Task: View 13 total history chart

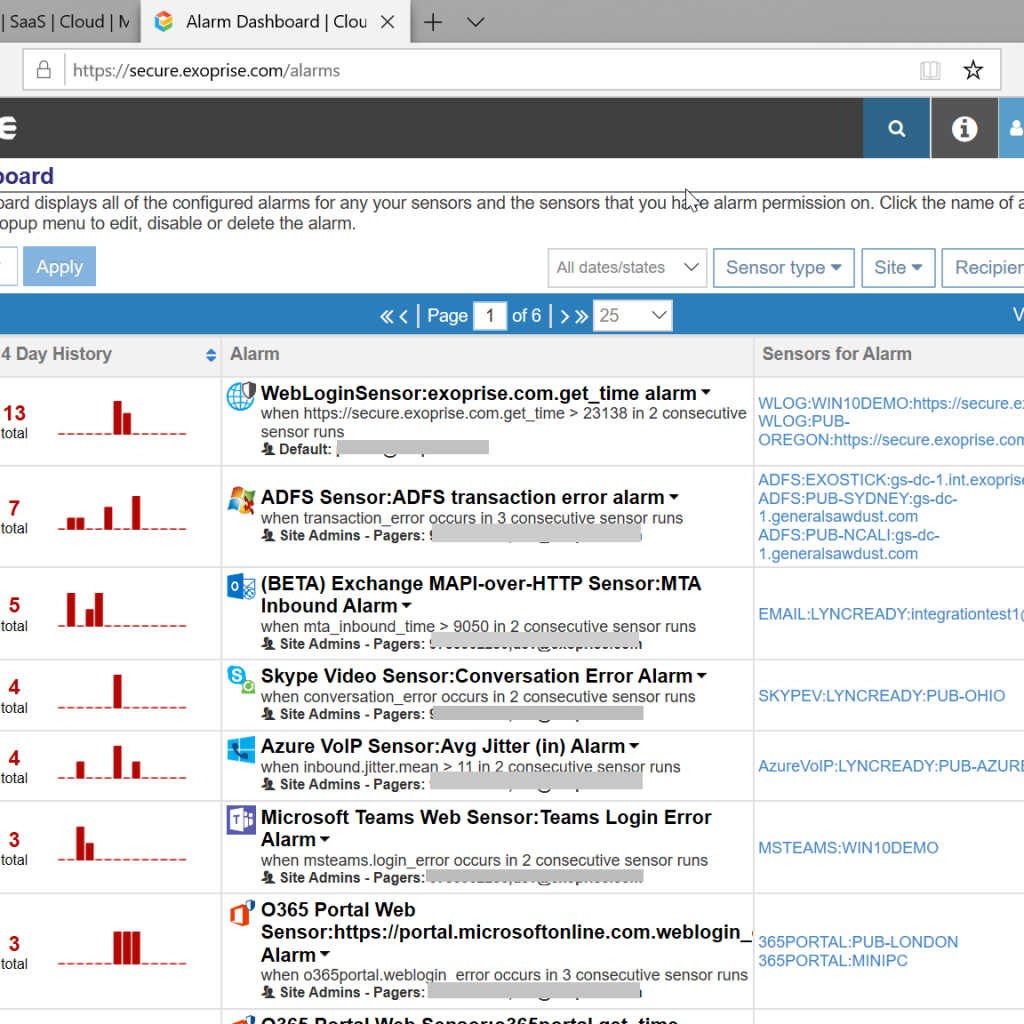Action: 121,418
